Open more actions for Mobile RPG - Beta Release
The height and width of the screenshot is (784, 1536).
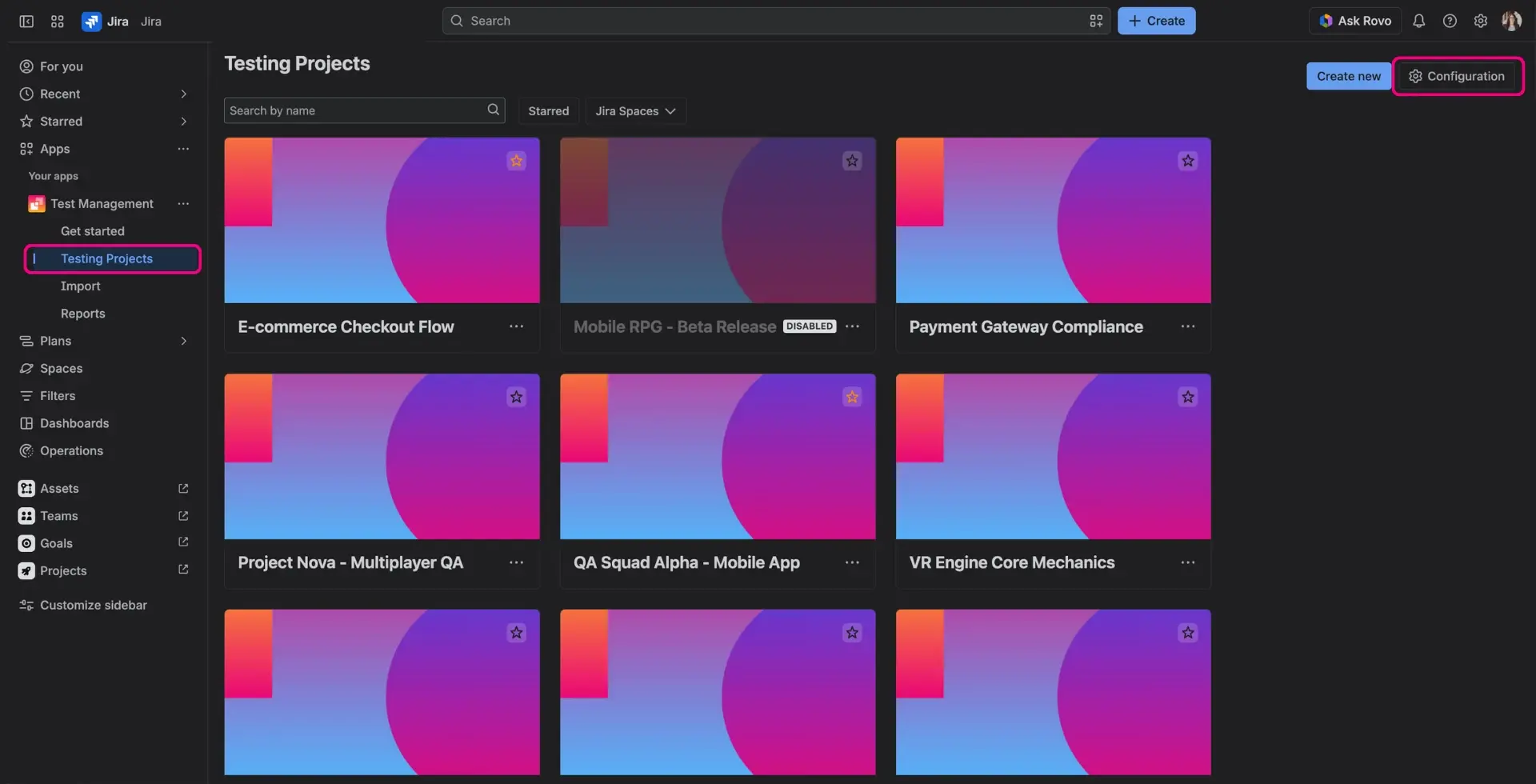853,326
